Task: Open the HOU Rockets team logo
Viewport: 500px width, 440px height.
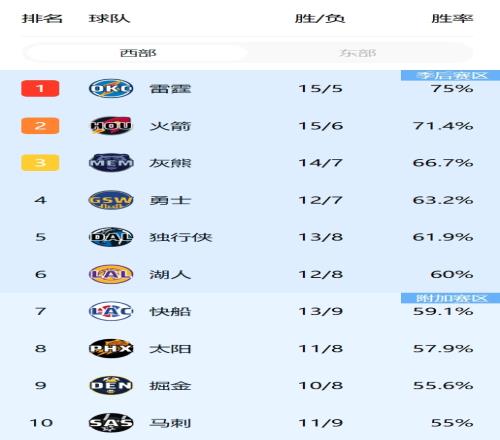Action: coord(111,126)
